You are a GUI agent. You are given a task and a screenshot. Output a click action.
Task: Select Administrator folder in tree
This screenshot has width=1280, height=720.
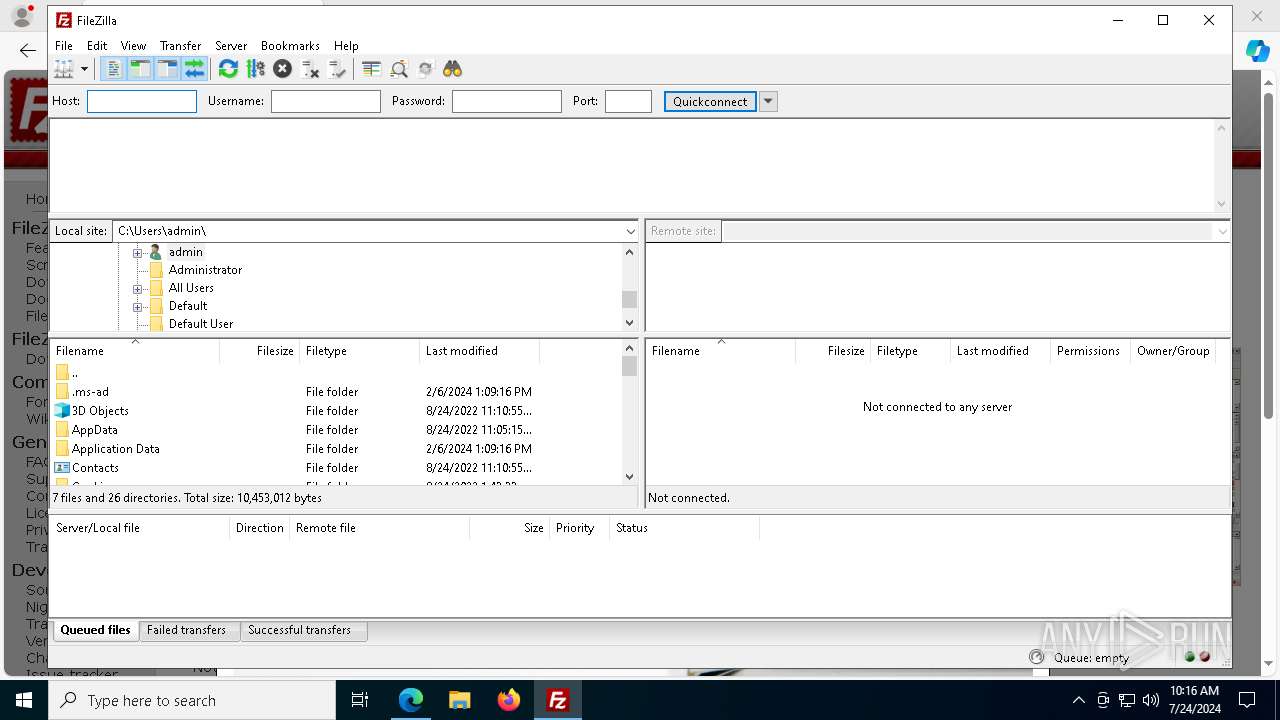coord(205,270)
